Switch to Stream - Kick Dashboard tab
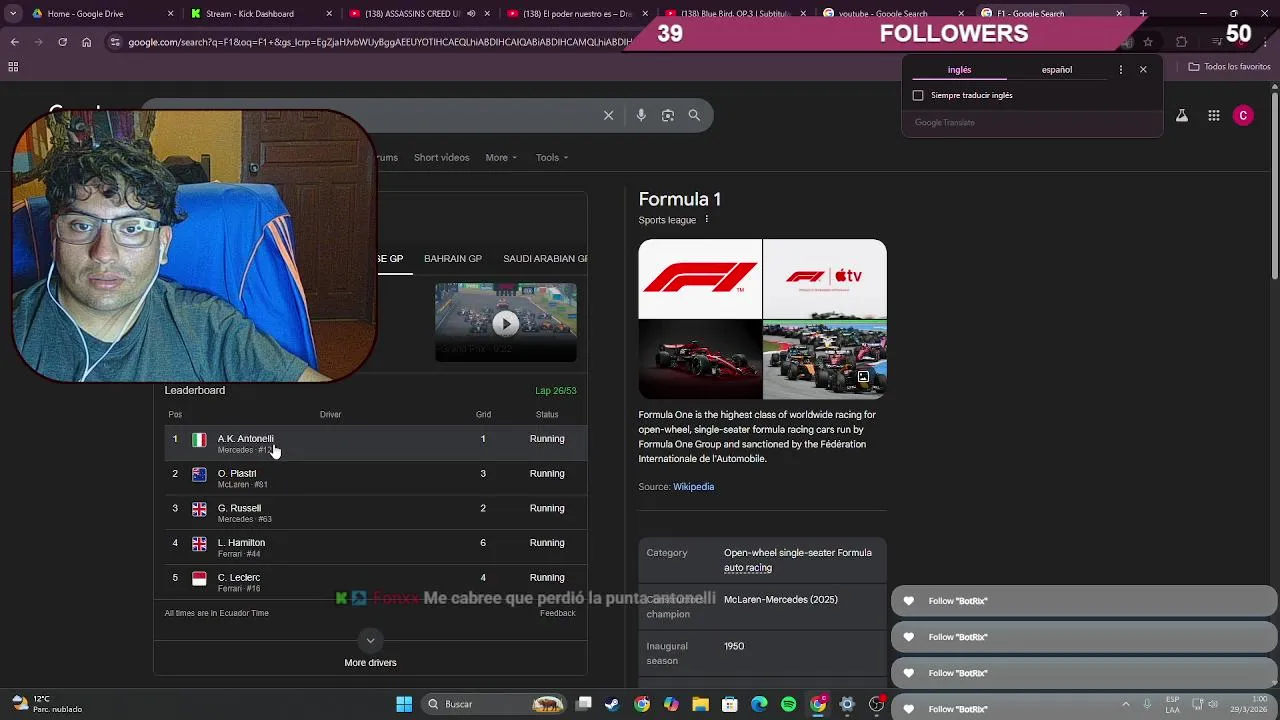 261,14
